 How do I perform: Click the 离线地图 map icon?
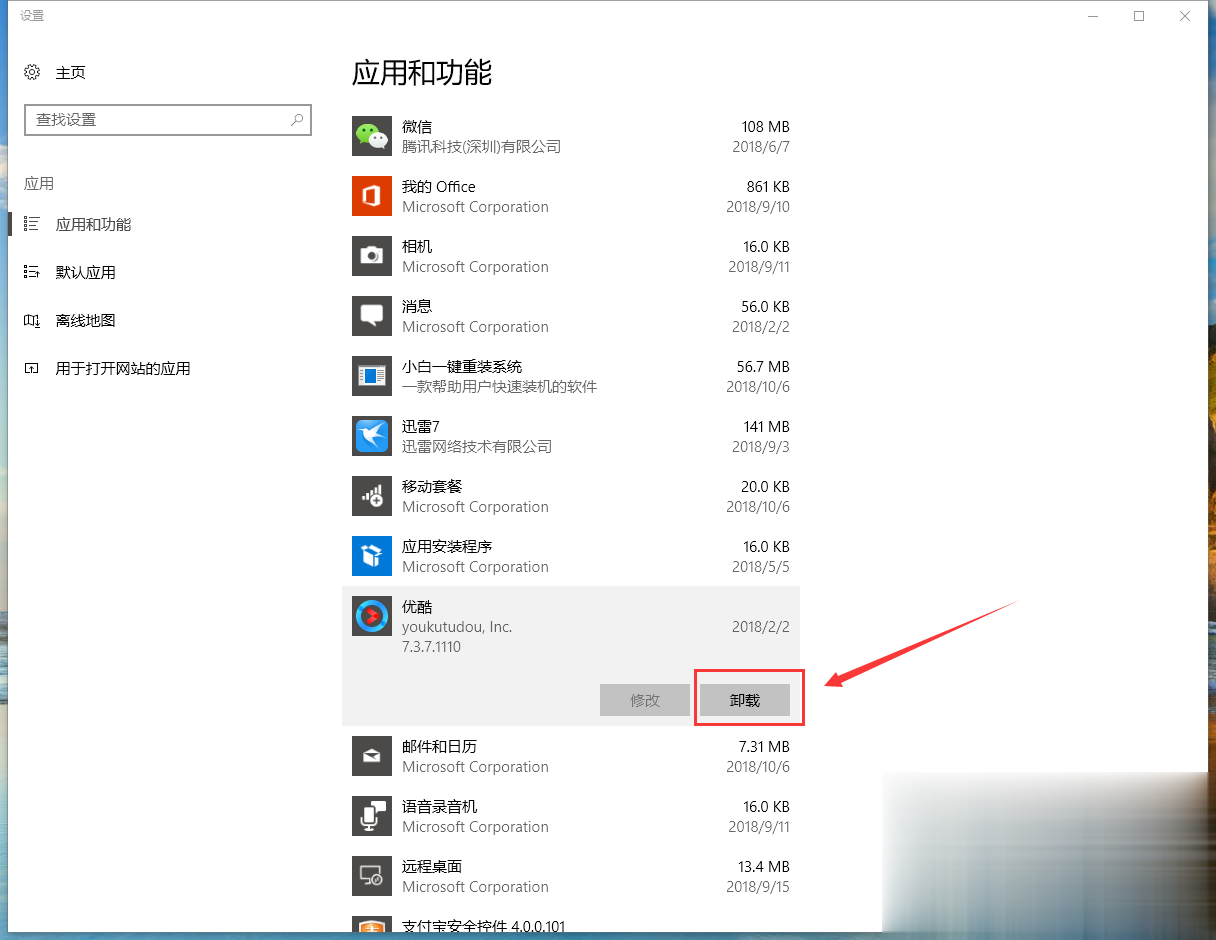pyautogui.click(x=32, y=320)
